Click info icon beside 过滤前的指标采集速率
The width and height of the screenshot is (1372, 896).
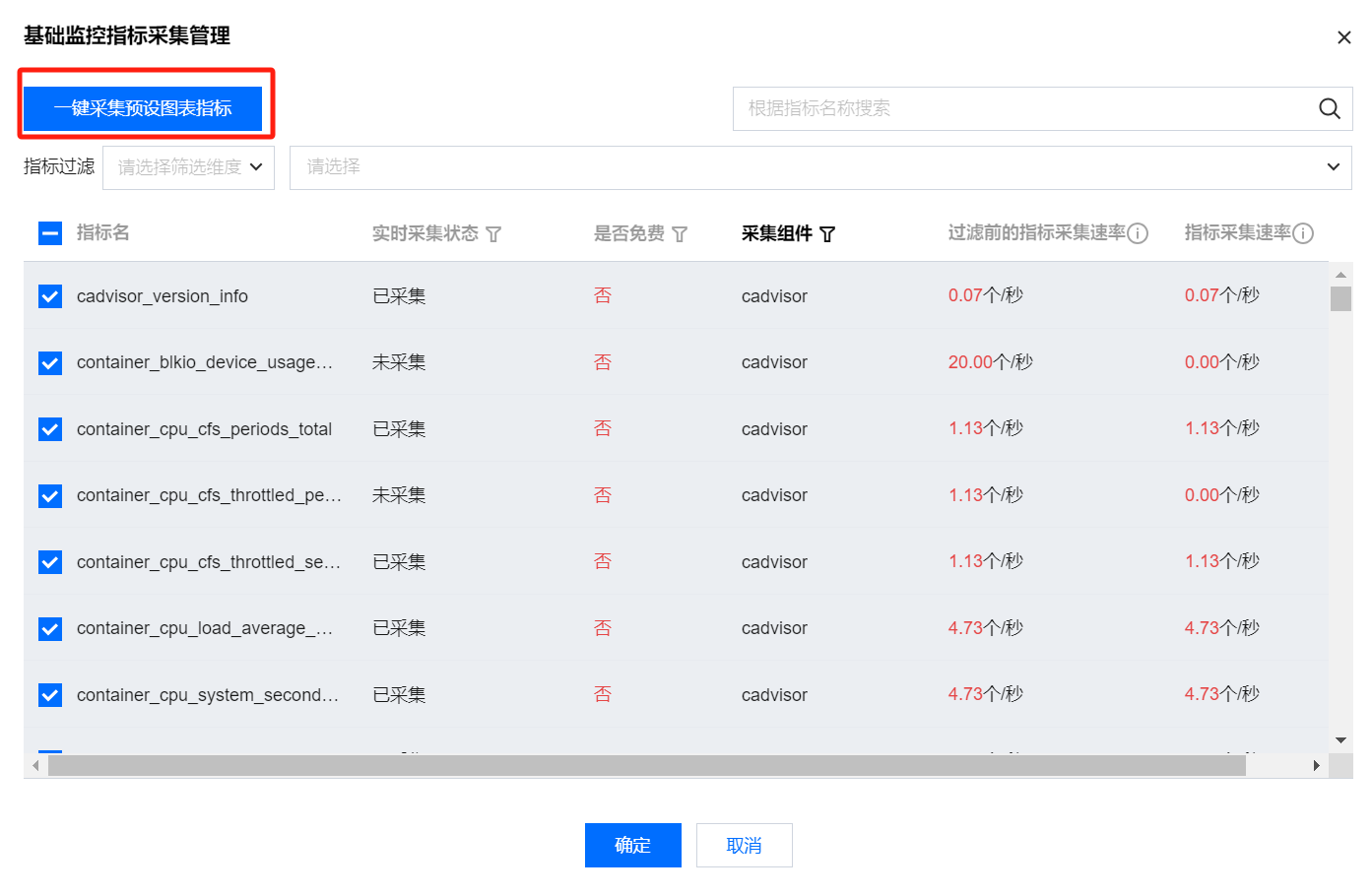pyautogui.click(x=1138, y=234)
